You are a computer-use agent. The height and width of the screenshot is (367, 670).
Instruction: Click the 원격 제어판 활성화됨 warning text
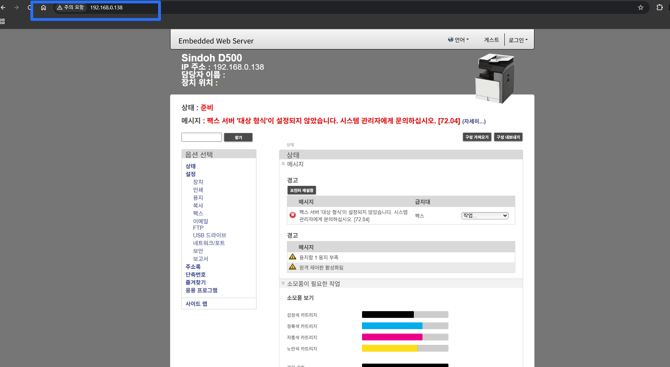[321, 267]
